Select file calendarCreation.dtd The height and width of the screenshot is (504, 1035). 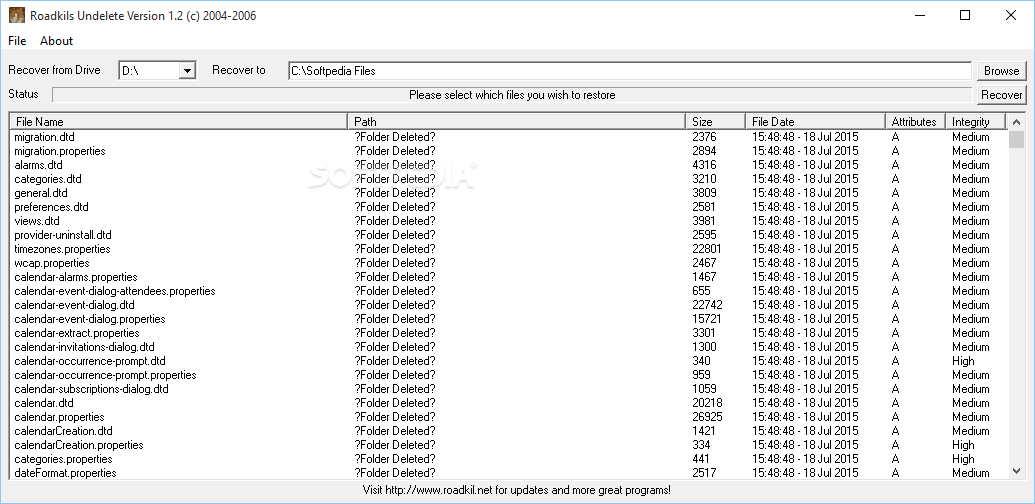63,431
